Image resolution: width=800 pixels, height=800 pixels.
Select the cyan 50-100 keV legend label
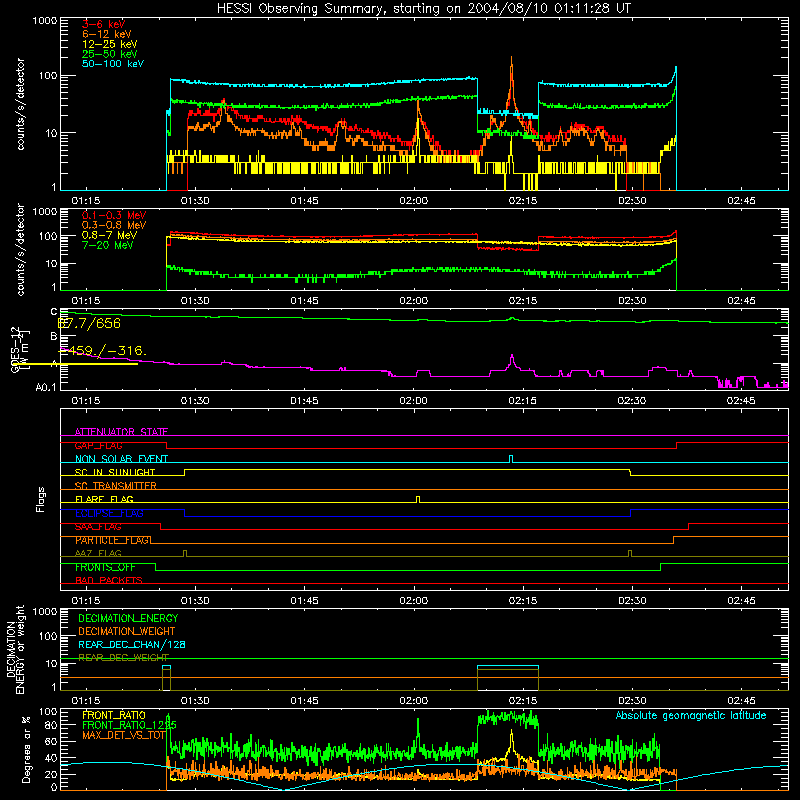(x=113, y=64)
